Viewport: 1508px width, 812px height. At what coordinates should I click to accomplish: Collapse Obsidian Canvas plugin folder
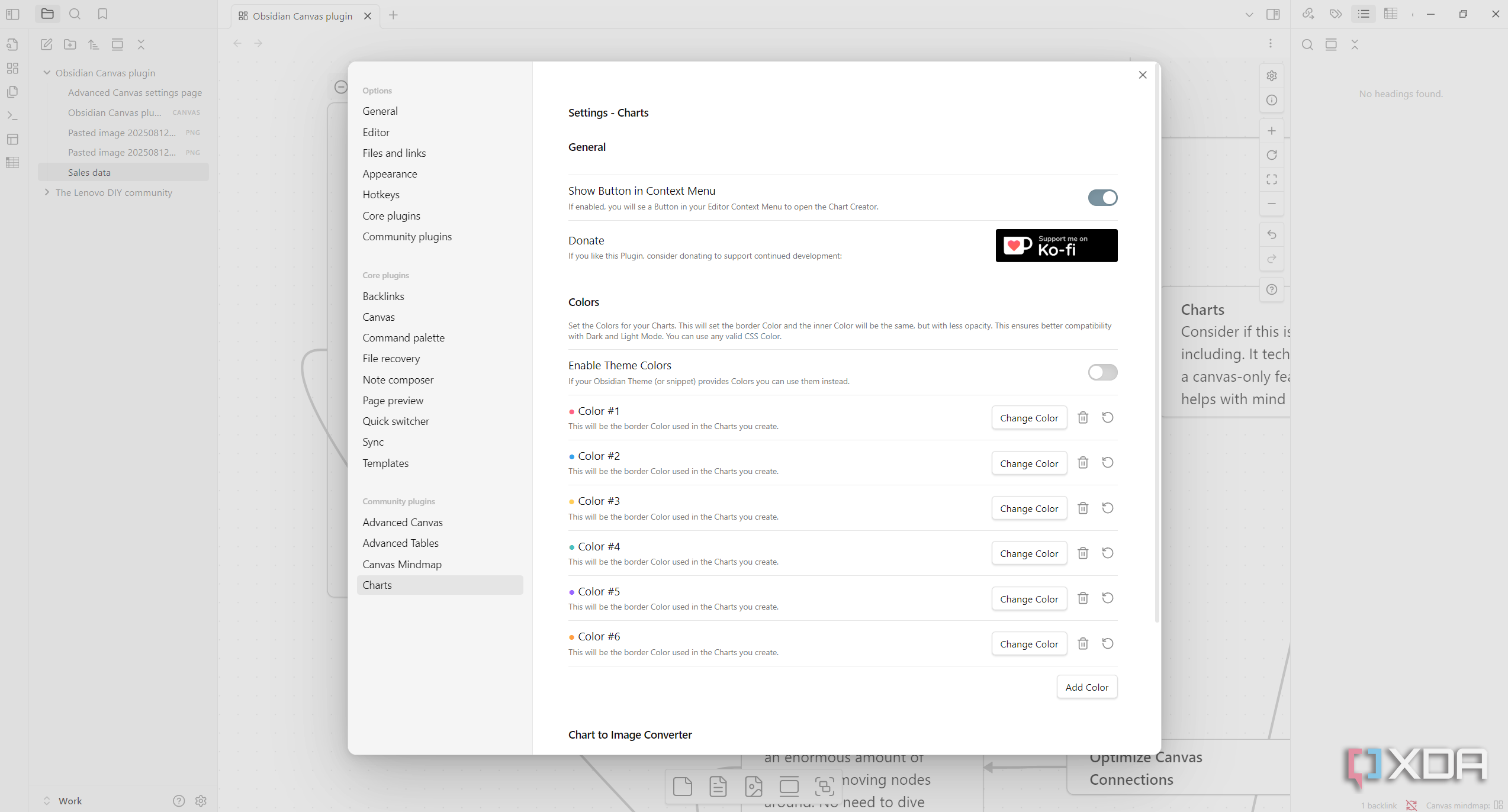[47, 73]
